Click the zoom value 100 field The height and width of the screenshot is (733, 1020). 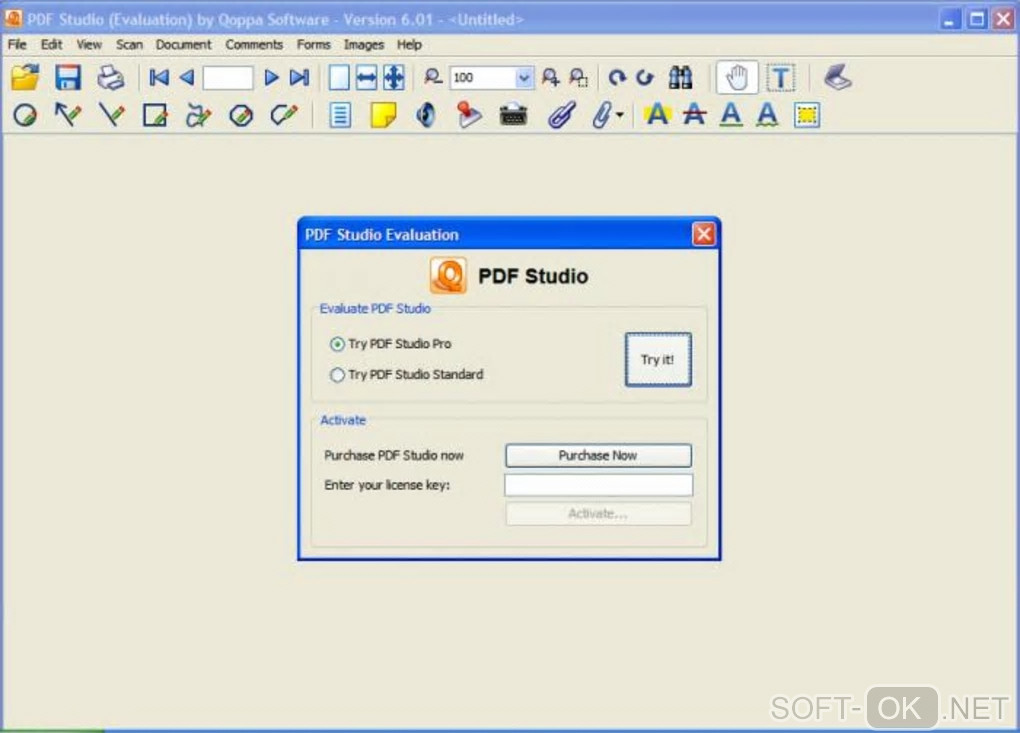pos(482,78)
